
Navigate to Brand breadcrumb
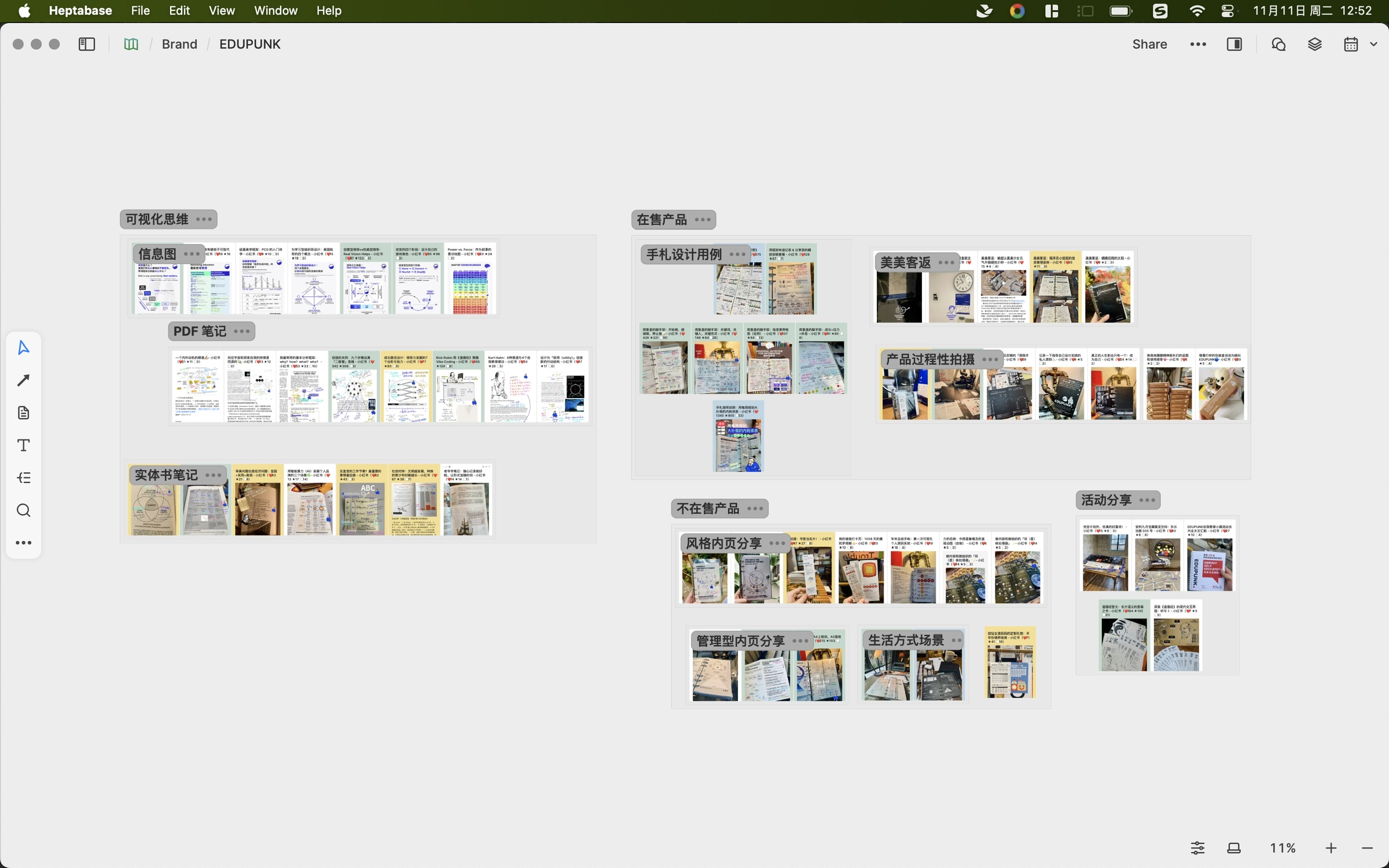[x=179, y=45]
